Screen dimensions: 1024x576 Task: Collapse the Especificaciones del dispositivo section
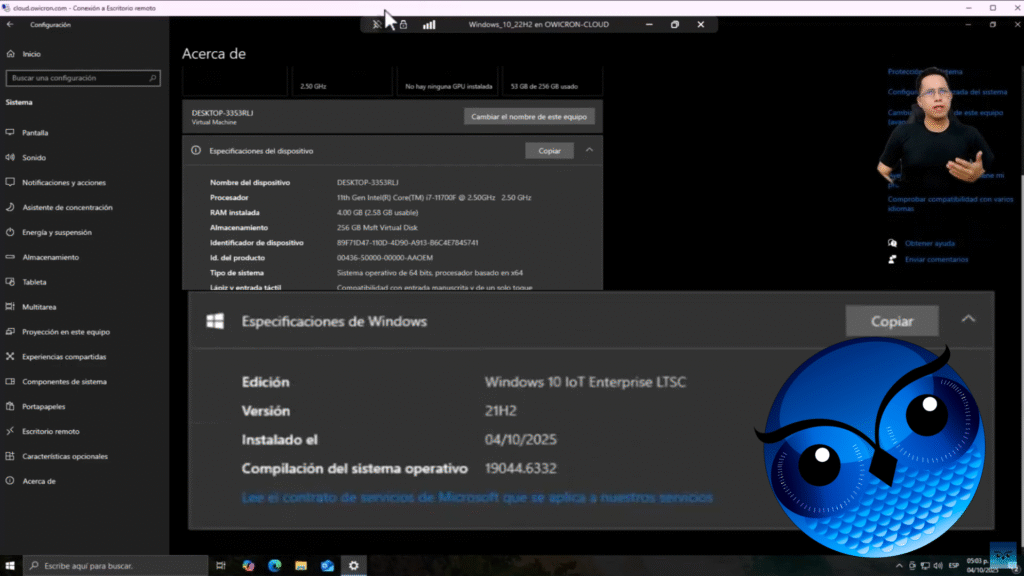589,150
